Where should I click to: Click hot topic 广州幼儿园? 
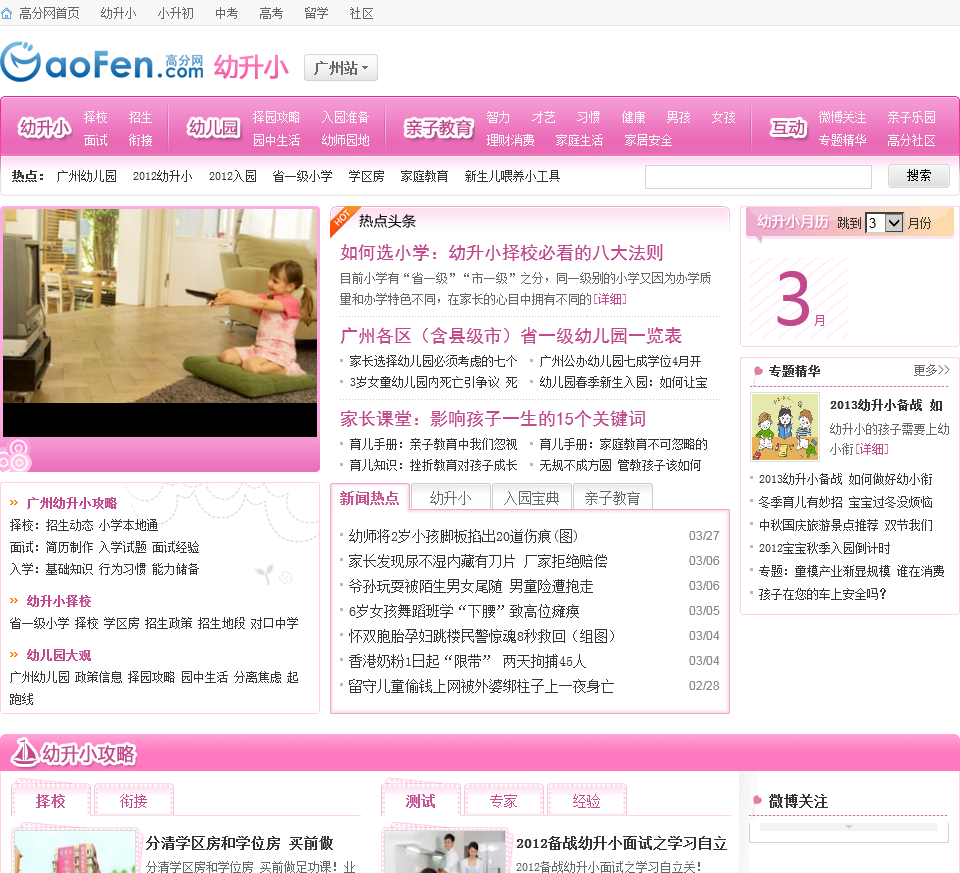[x=86, y=176]
